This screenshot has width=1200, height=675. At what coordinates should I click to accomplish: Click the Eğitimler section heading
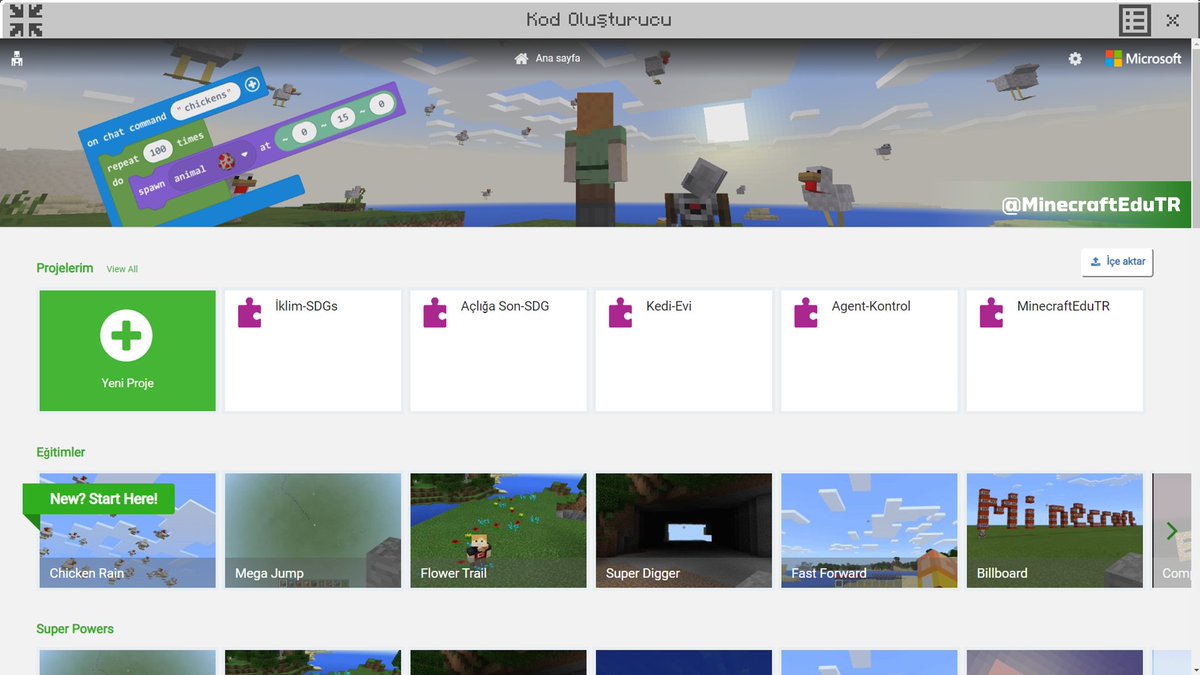pos(61,452)
